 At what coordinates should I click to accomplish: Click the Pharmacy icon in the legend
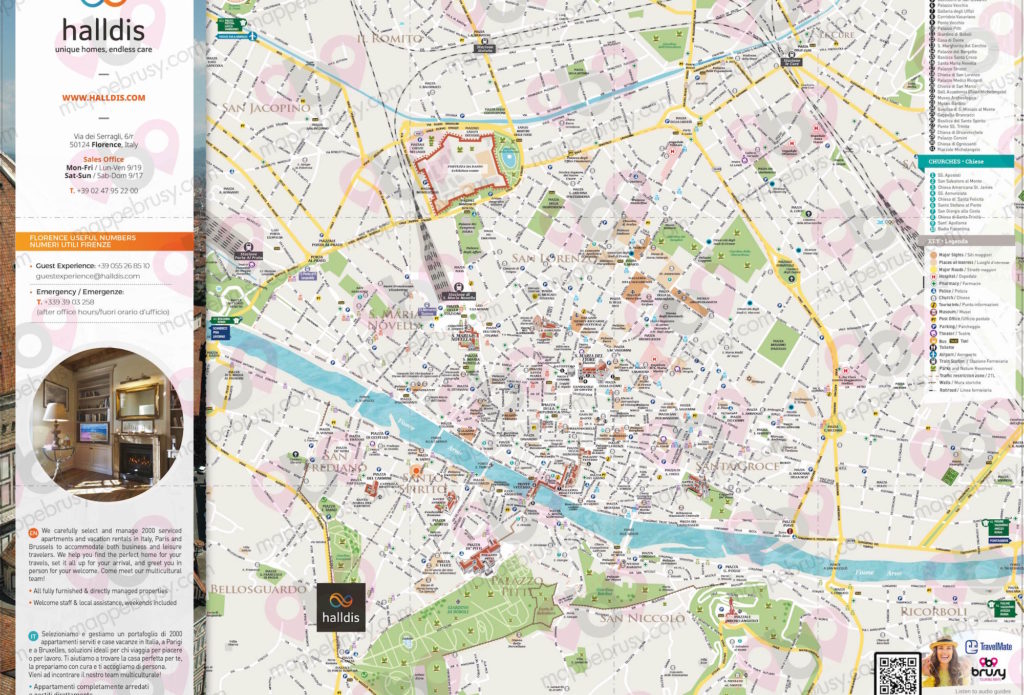point(933,283)
